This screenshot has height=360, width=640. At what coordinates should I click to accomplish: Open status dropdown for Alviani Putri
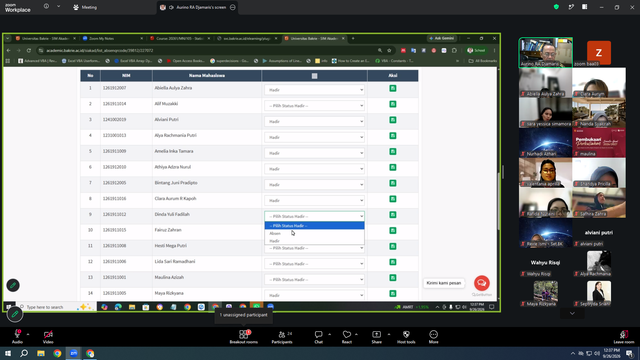[314, 121]
